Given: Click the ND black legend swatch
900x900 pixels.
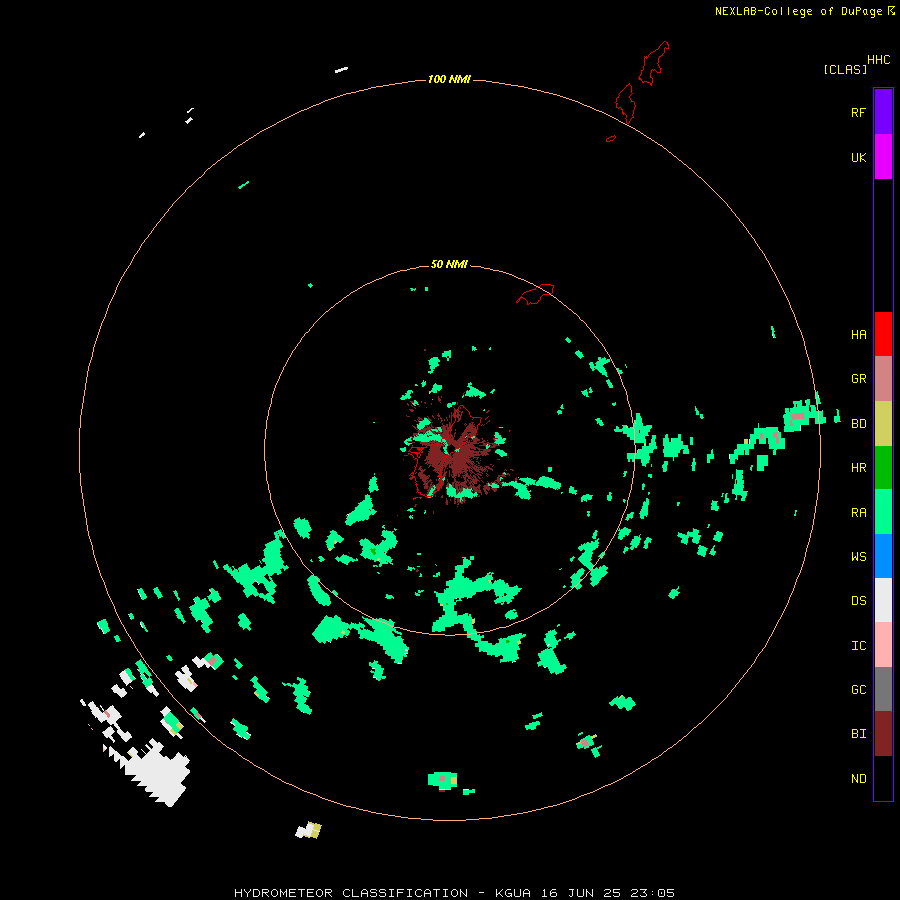Looking at the screenshot, I should point(883,778).
